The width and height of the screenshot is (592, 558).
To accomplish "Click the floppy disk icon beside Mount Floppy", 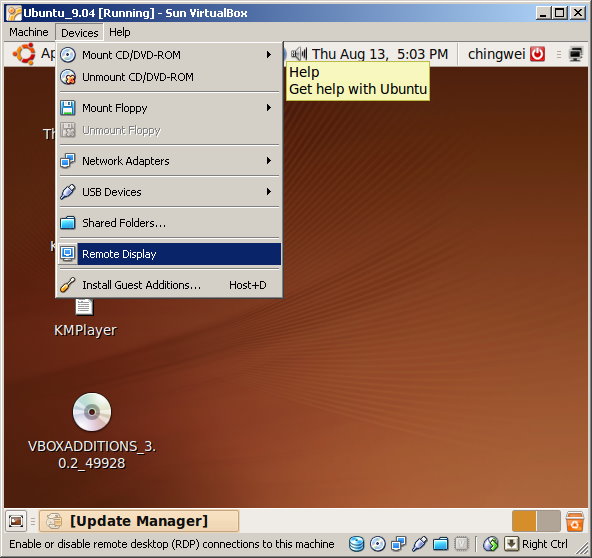I will pos(68,108).
